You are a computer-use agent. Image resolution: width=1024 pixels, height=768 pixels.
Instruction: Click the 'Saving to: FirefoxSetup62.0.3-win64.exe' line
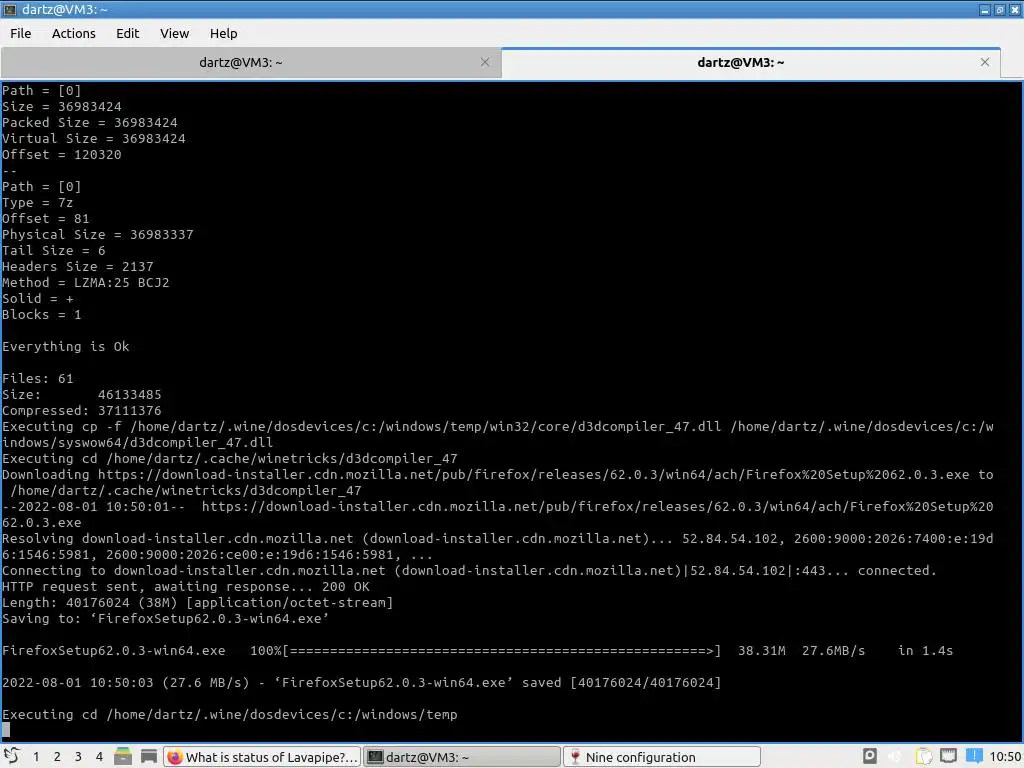pyautogui.click(x=165, y=618)
